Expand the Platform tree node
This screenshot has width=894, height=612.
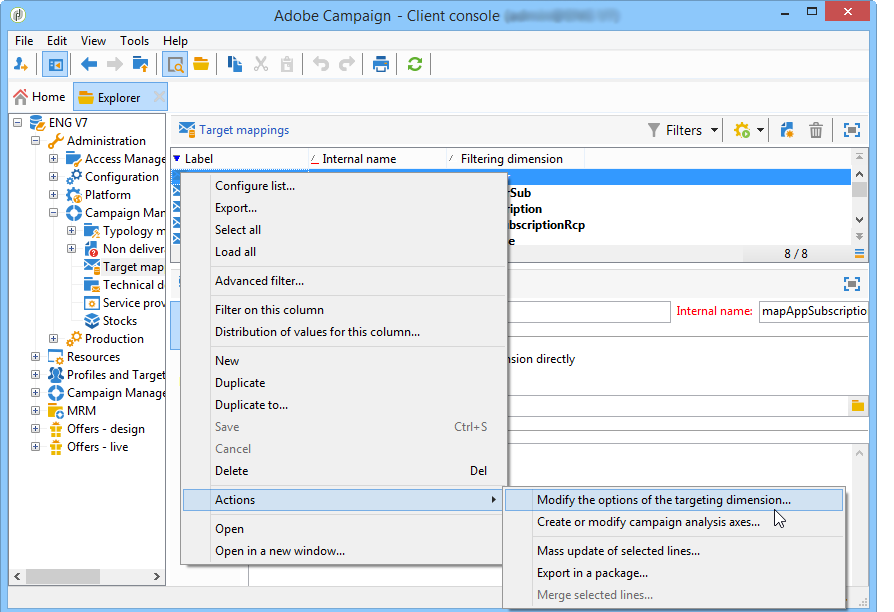point(54,194)
